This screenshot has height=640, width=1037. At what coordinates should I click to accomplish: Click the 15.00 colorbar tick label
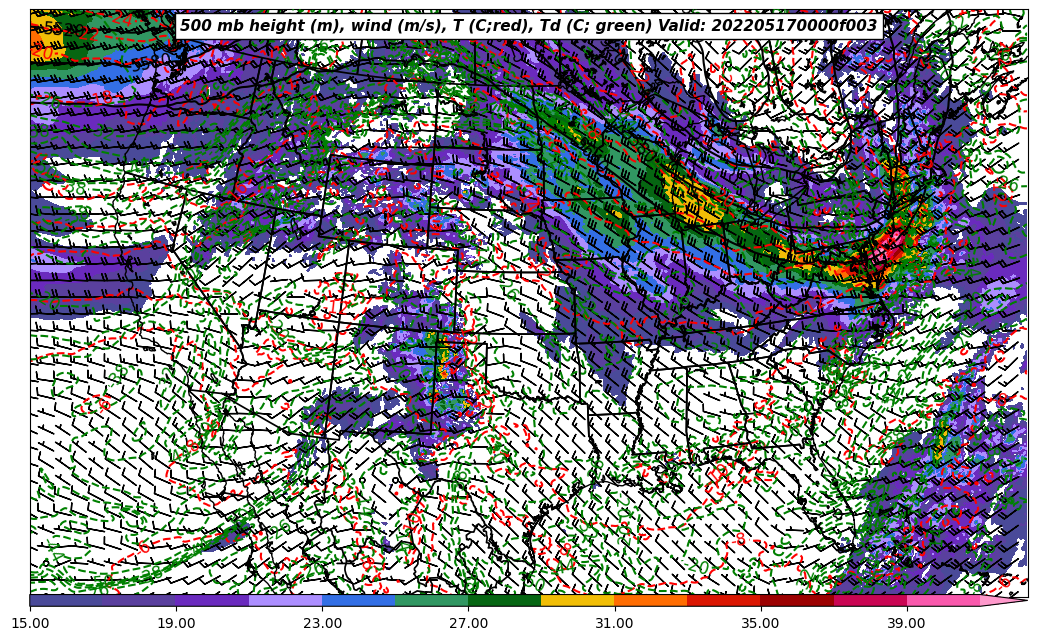click(x=30, y=623)
